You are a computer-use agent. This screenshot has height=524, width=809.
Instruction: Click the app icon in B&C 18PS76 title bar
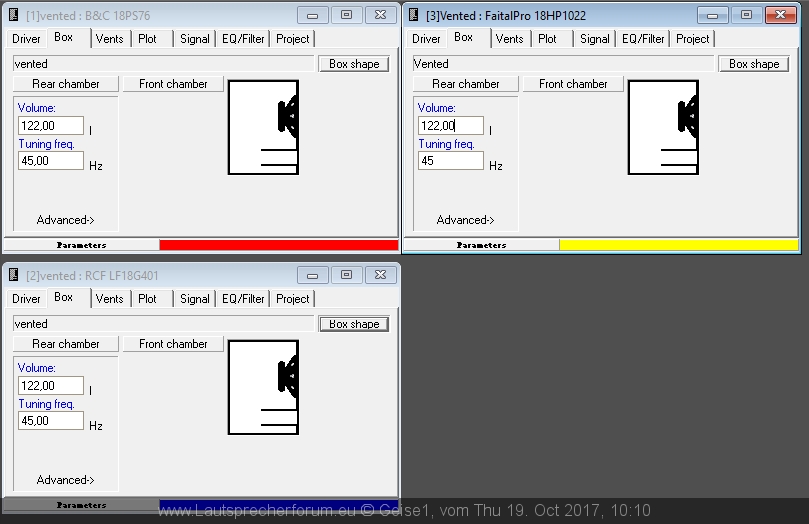pos(14,14)
